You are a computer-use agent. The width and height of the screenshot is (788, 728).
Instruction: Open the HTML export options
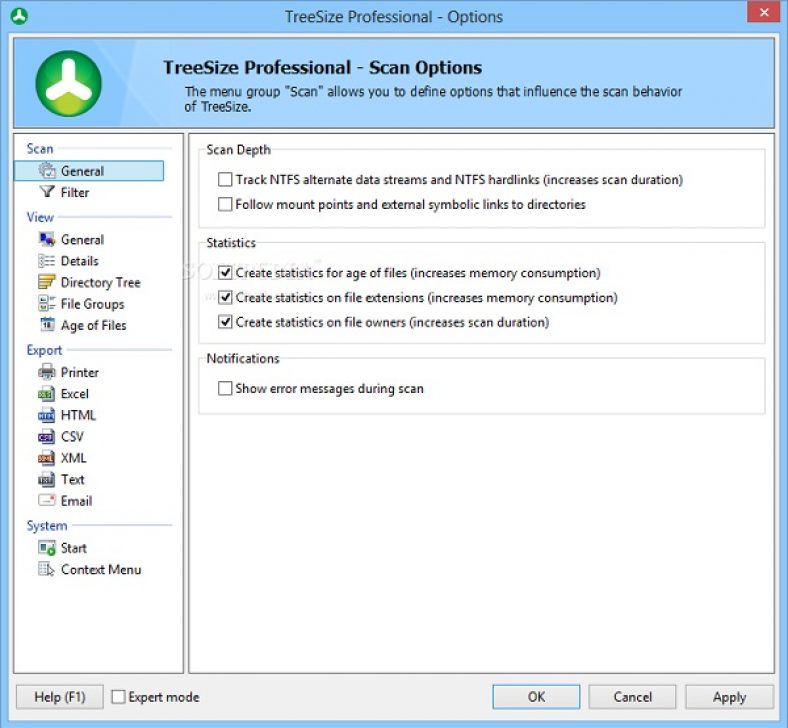click(78, 415)
